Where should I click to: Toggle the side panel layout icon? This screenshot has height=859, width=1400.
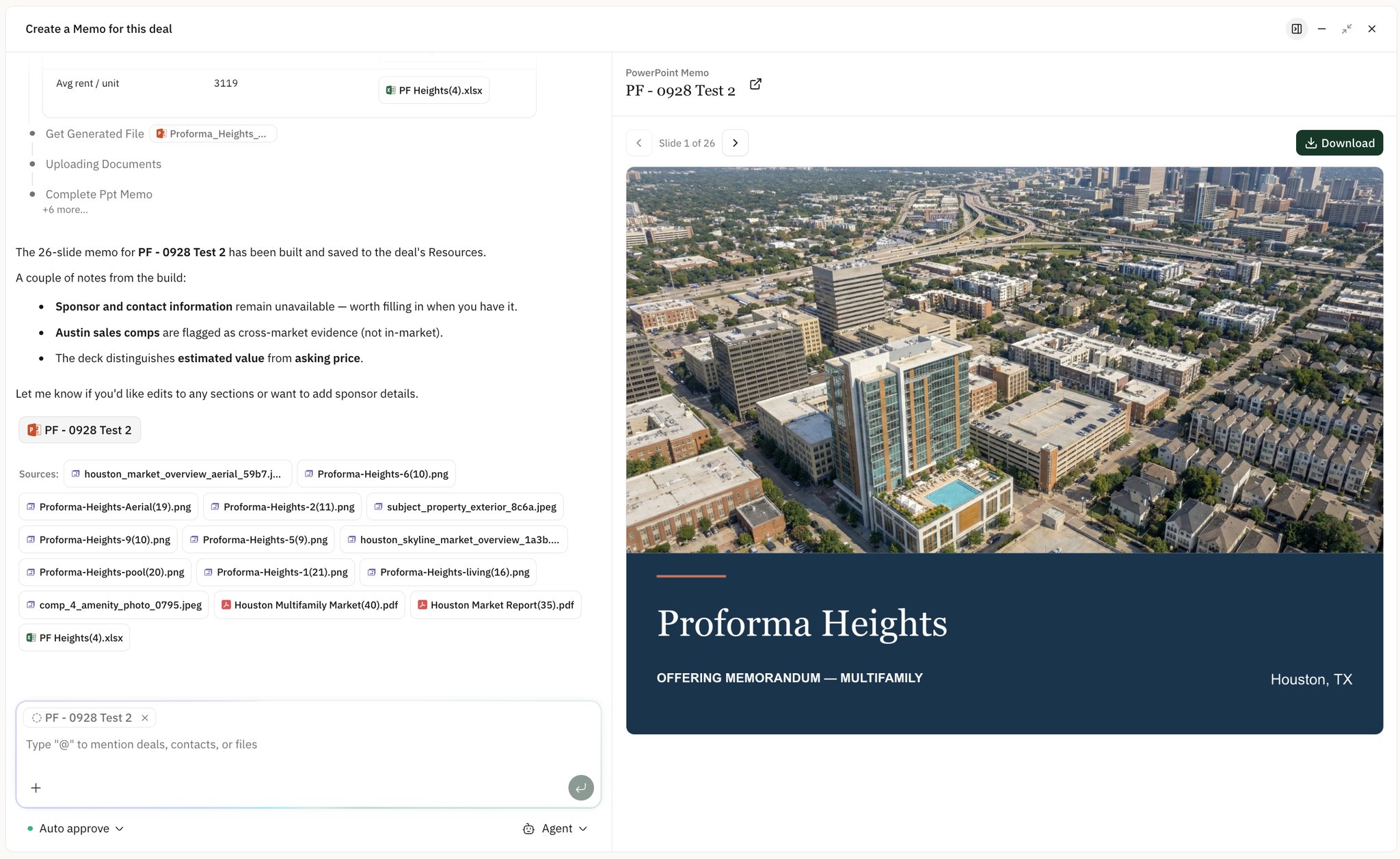point(1296,29)
